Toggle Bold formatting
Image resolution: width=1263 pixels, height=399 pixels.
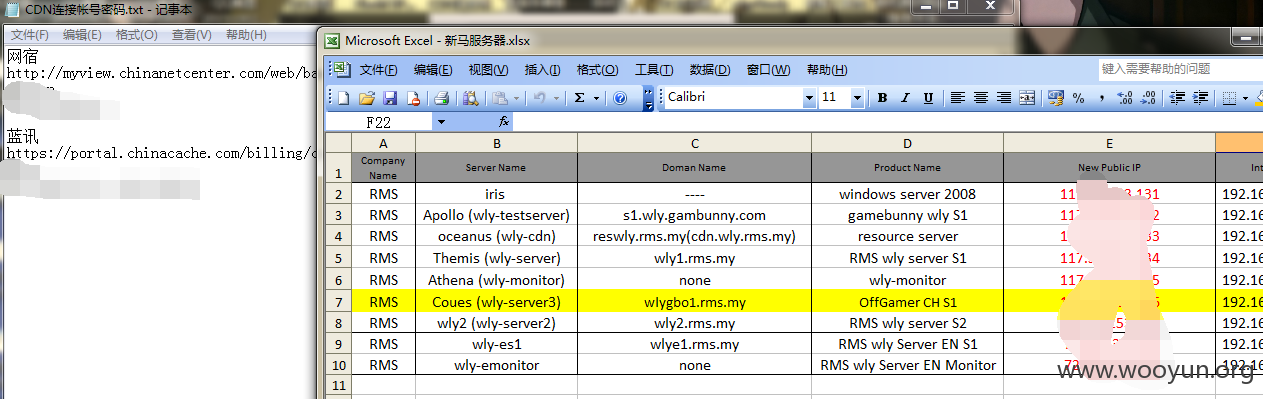coord(882,98)
